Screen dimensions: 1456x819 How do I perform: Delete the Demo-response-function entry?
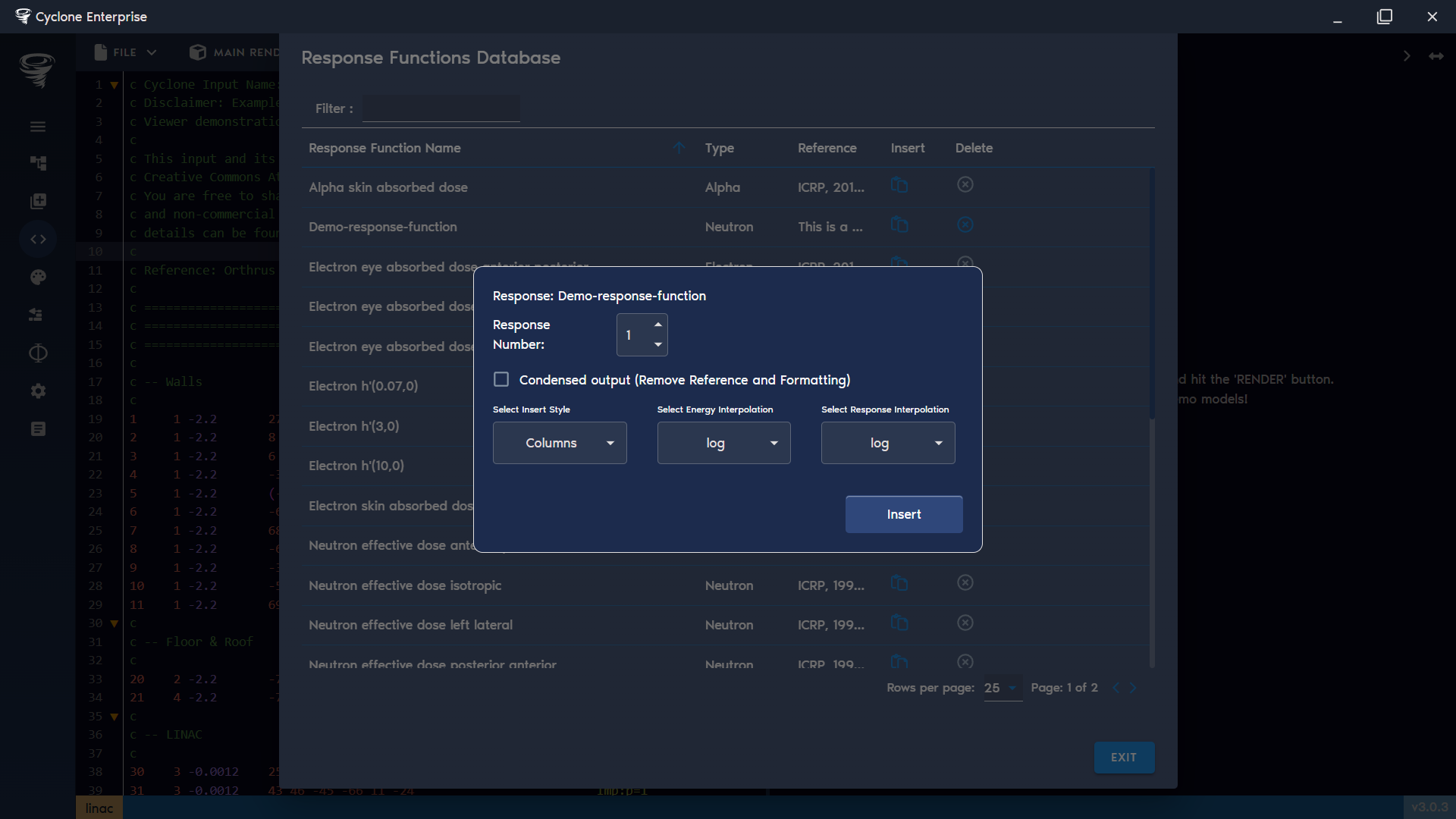(x=965, y=224)
